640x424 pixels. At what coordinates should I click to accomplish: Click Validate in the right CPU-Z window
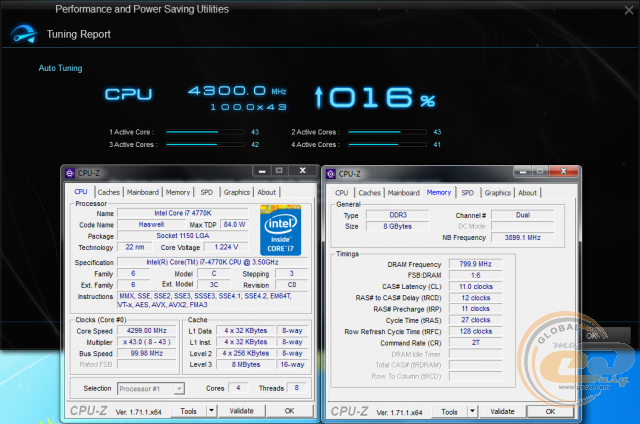502,412
